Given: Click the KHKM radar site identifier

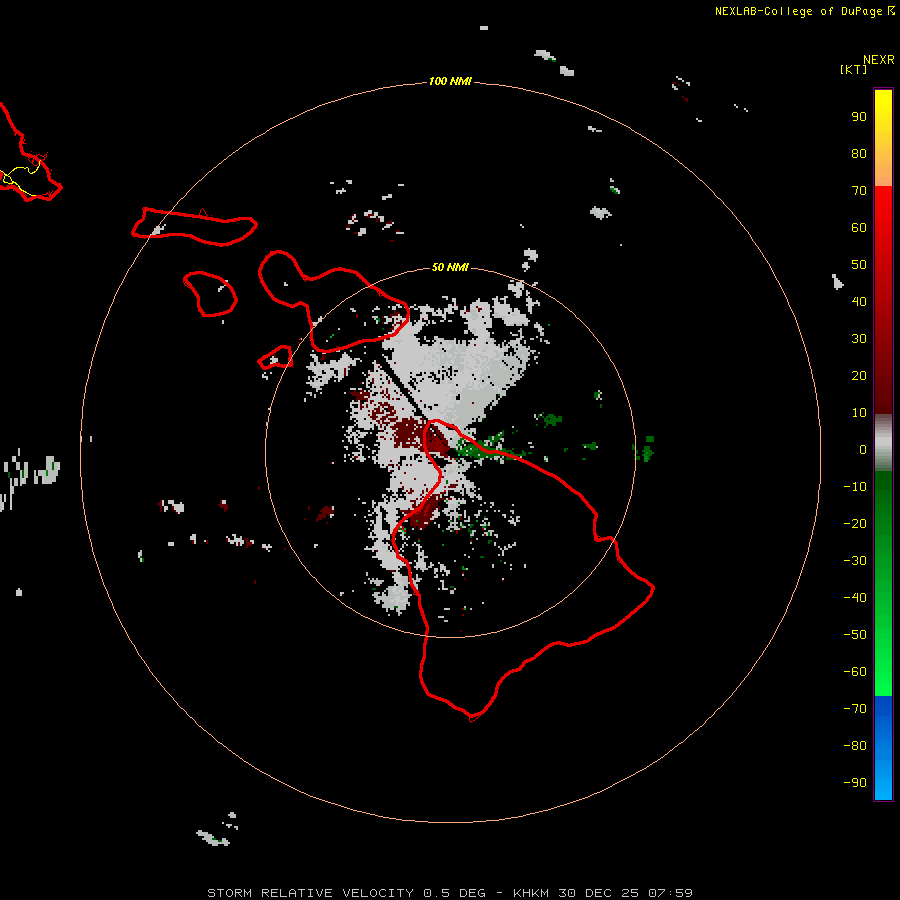Looking at the screenshot, I should pos(532,893).
